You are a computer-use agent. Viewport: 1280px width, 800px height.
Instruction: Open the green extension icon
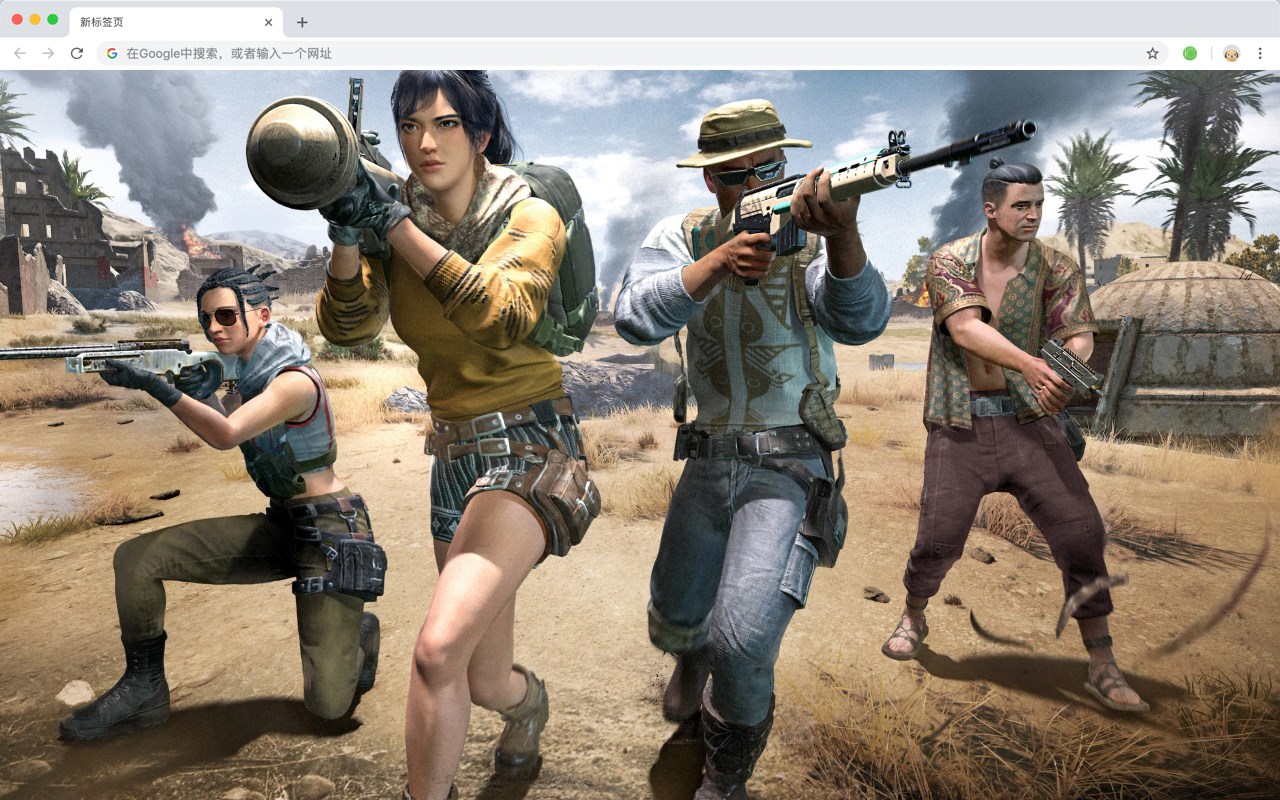point(1190,53)
